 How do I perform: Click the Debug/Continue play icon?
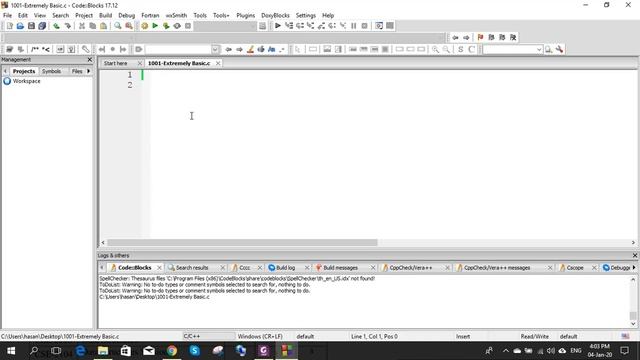tap(278, 26)
